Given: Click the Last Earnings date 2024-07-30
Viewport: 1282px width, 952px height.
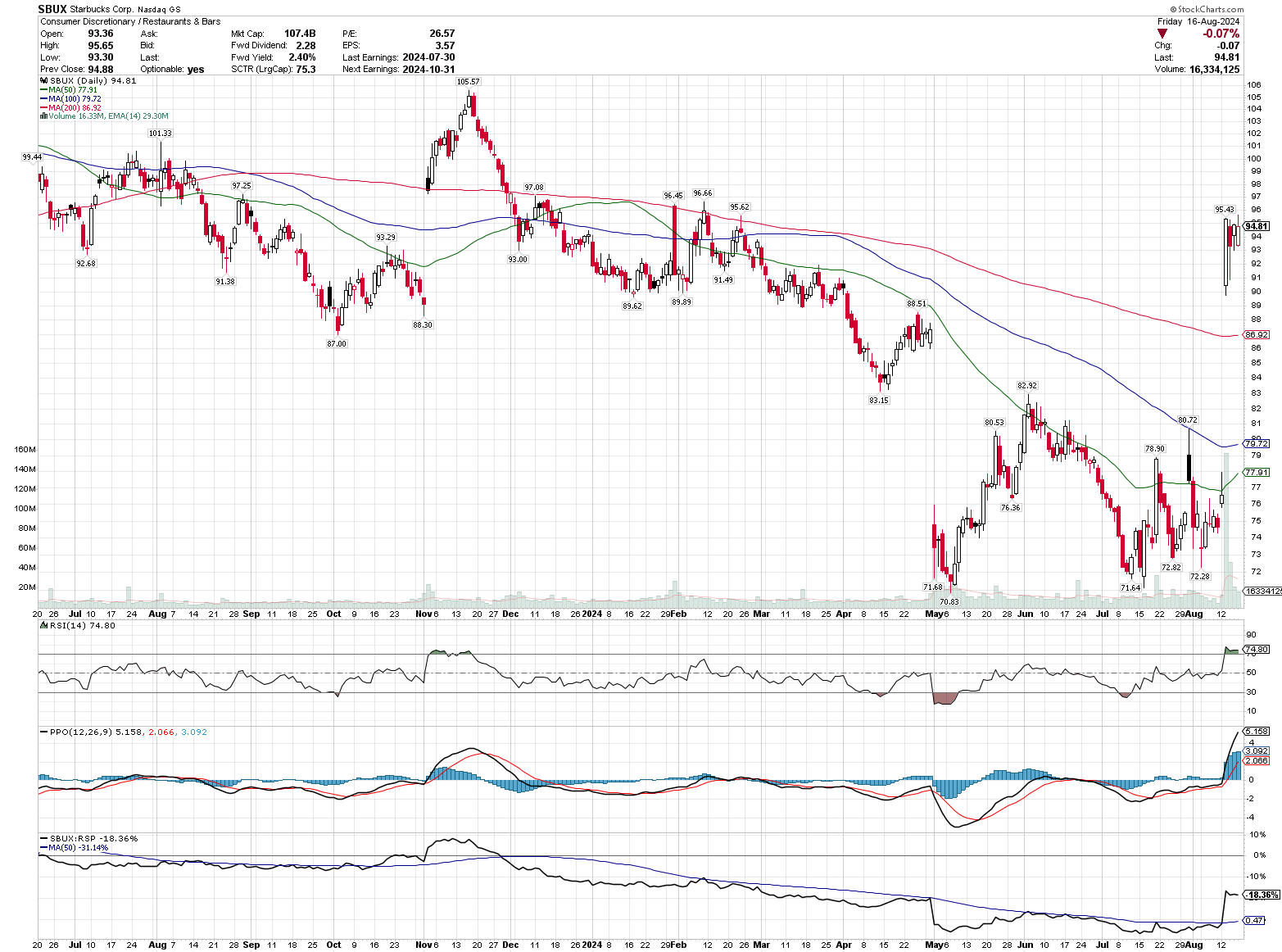Looking at the screenshot, I should [x=428, y=57].
